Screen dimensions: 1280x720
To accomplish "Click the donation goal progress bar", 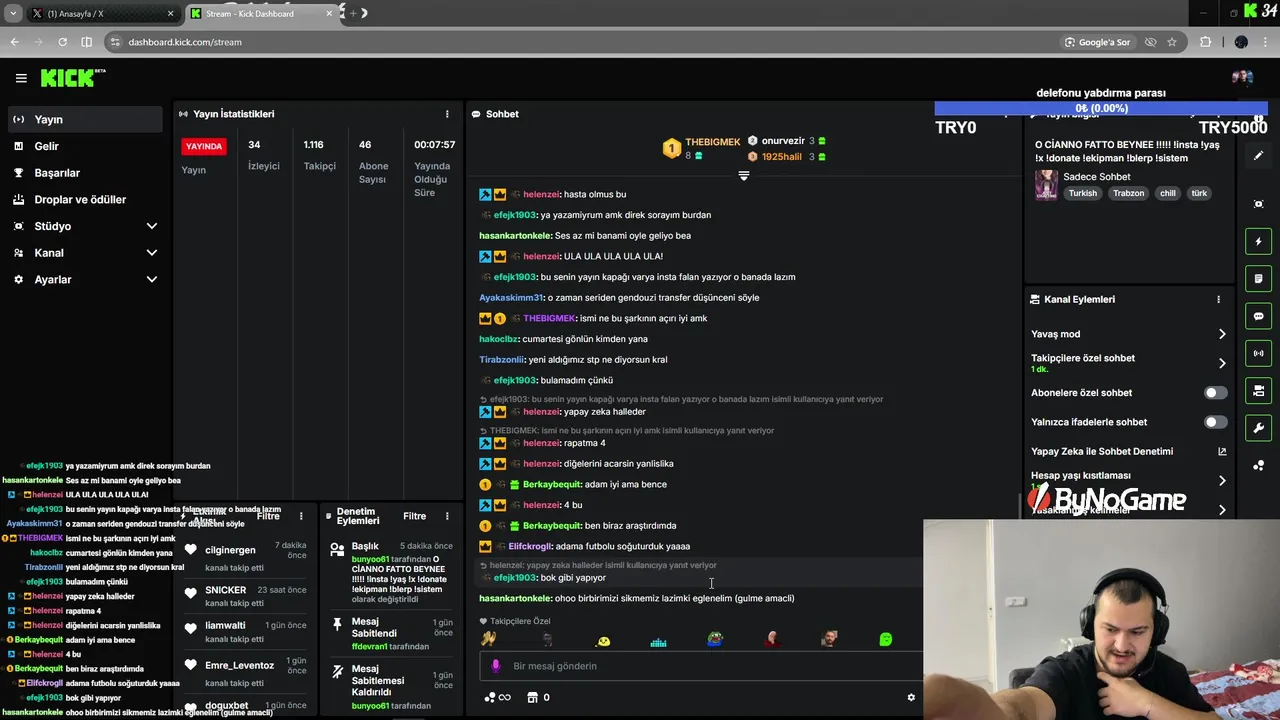I will [1101, 108].
